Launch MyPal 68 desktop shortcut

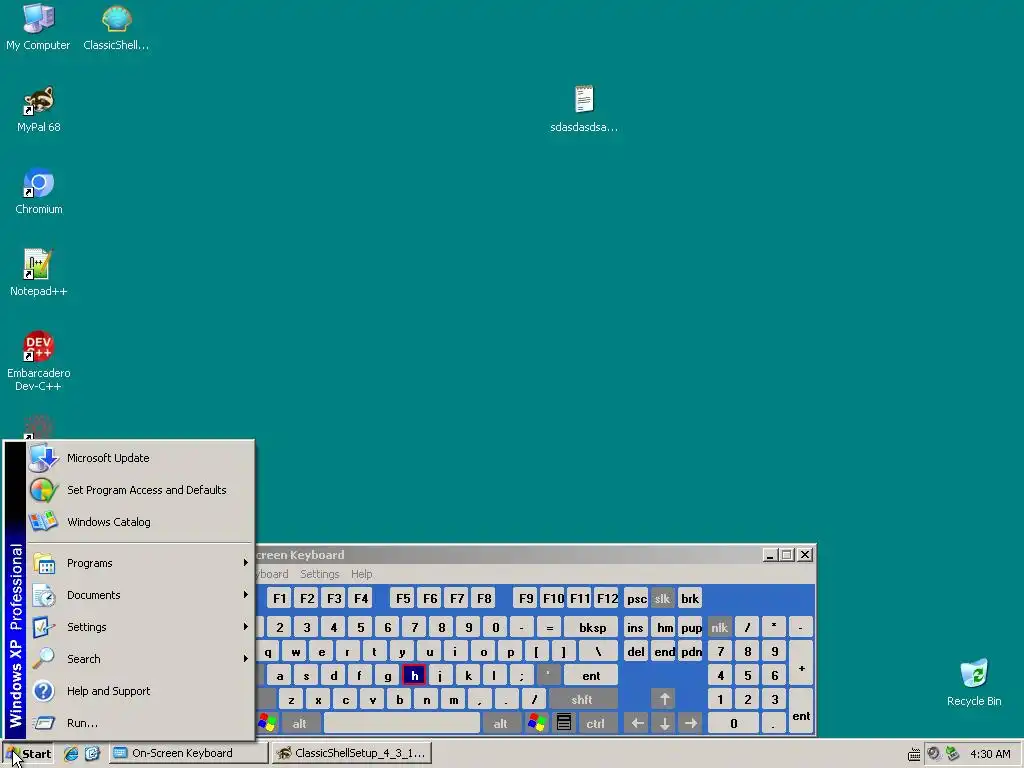click(39, 110)
